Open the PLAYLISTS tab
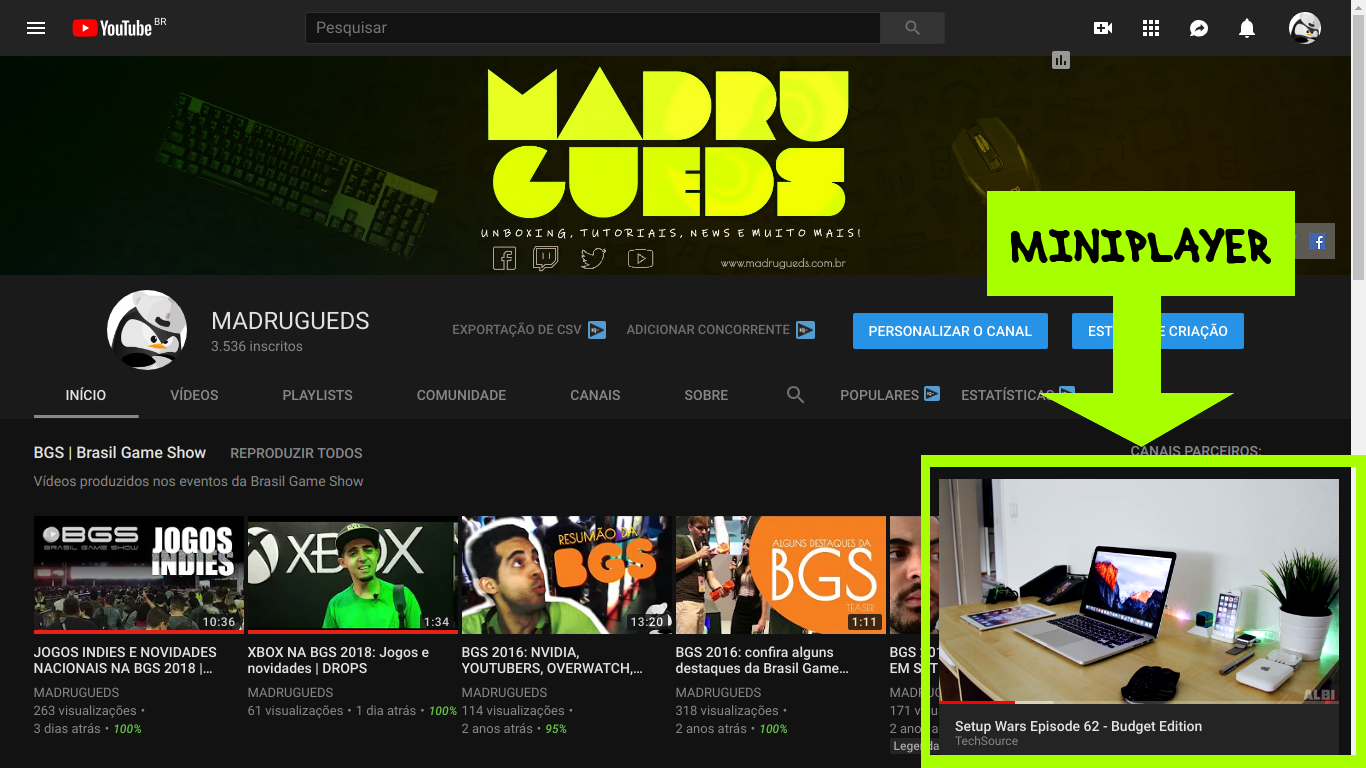The image size is (1366, 768). [317, 395]
